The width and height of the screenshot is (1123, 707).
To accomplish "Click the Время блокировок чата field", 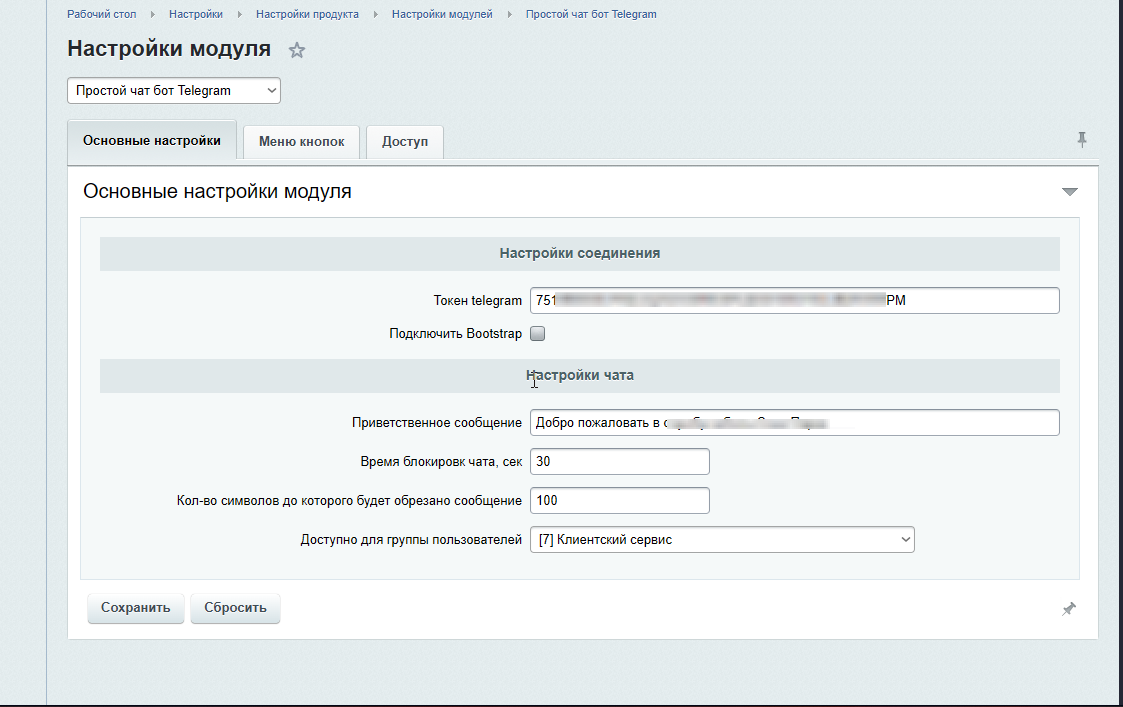I will [x=619, y=461].
